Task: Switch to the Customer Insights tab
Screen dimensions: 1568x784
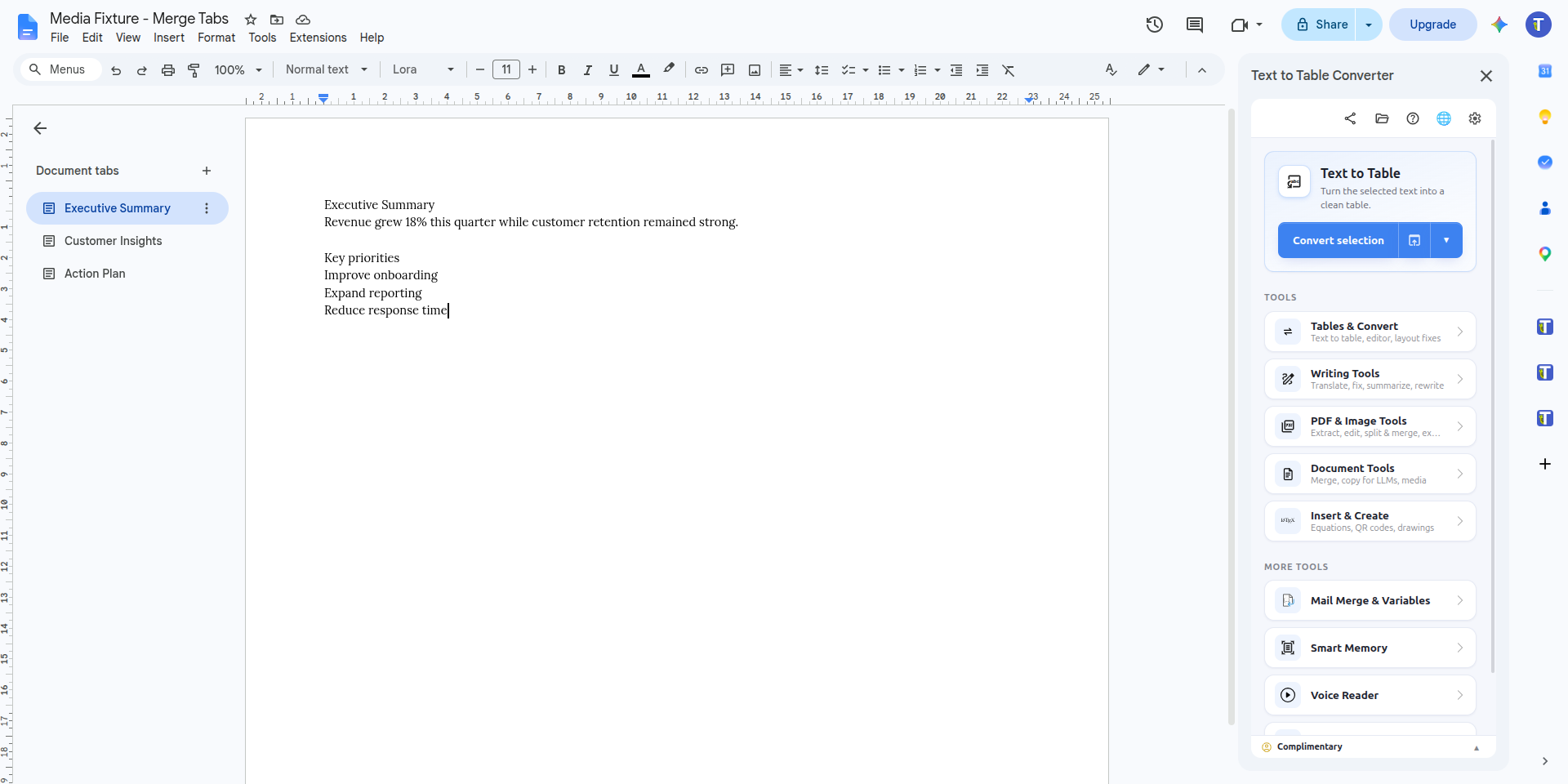Action: click(x=127, y=241)
